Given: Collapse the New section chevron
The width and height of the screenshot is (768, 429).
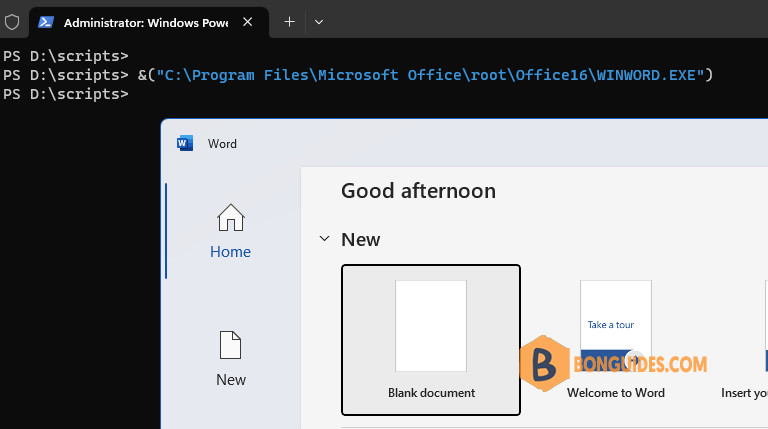Looking at the screenshot, I should click(x=324, y=239).
